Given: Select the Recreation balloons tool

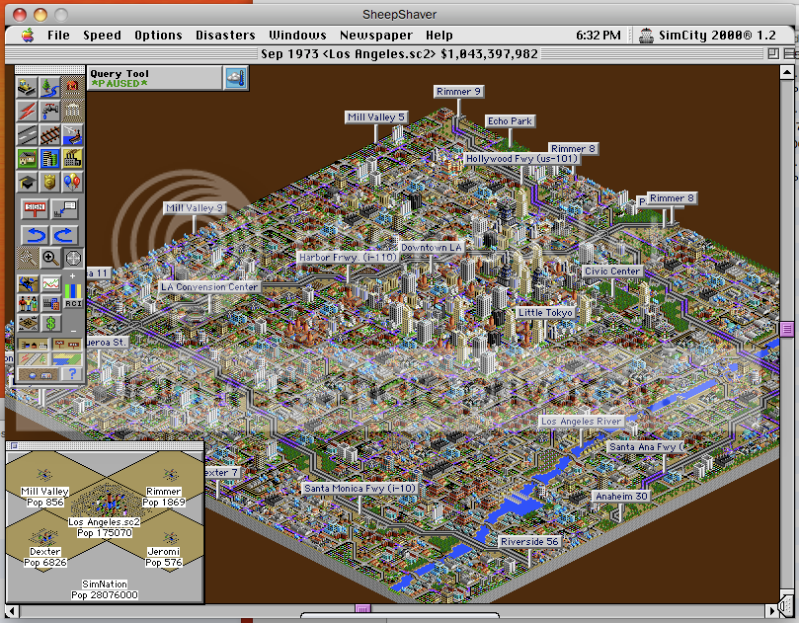Looking at the screenshot, I should pos(72,182).
